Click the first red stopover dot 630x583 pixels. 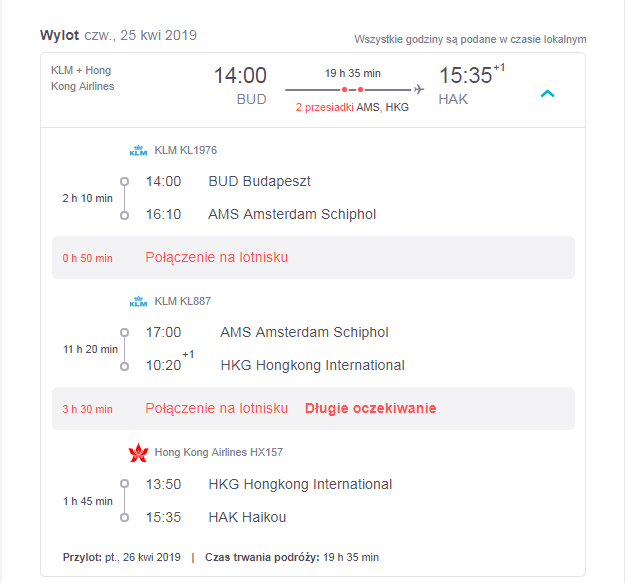click(x=344, y=89)
